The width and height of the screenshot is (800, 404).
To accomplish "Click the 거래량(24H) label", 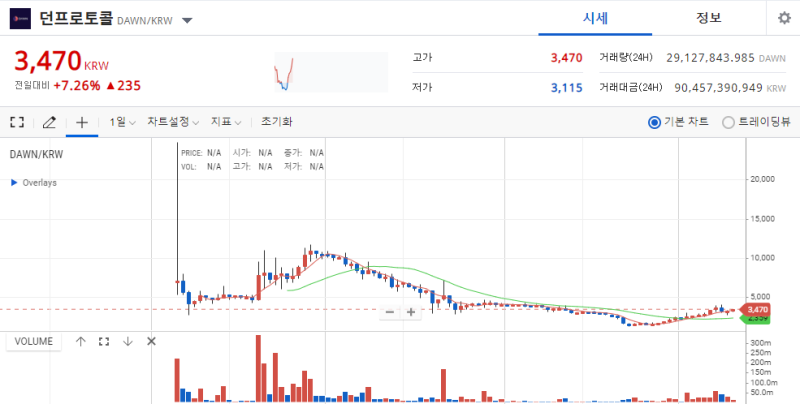I will click(626, 58).
